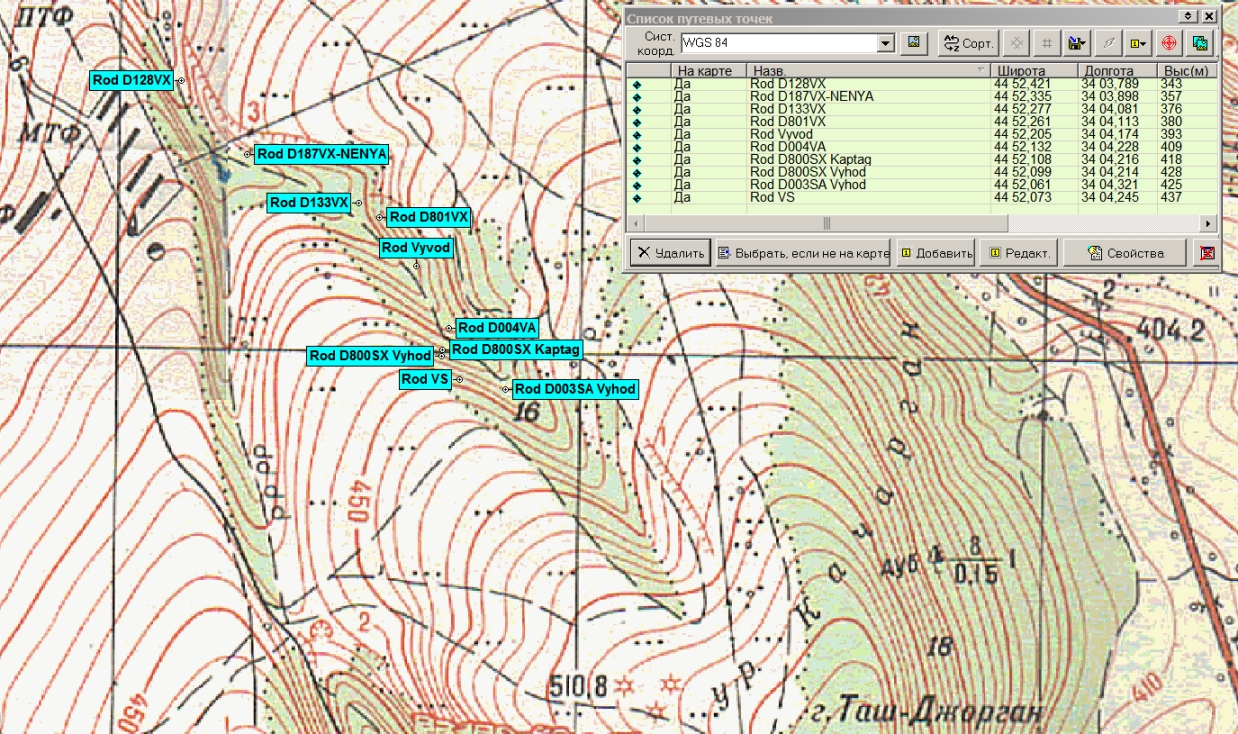Screen dimensions: 1238x734
Task: Click the Добавить add waypoint button
Action: (x=936, y=253)
